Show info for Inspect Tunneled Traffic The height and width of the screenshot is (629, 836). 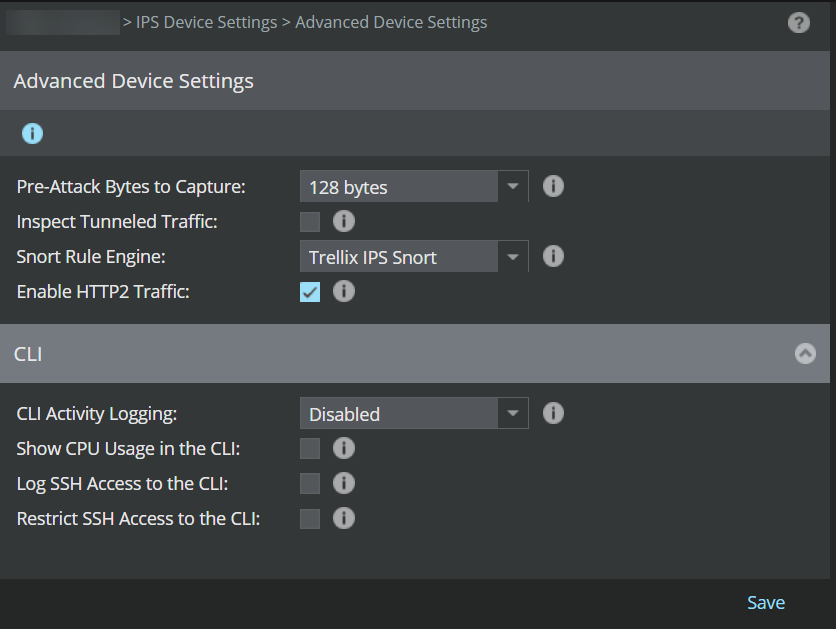[x=343, y=221]
